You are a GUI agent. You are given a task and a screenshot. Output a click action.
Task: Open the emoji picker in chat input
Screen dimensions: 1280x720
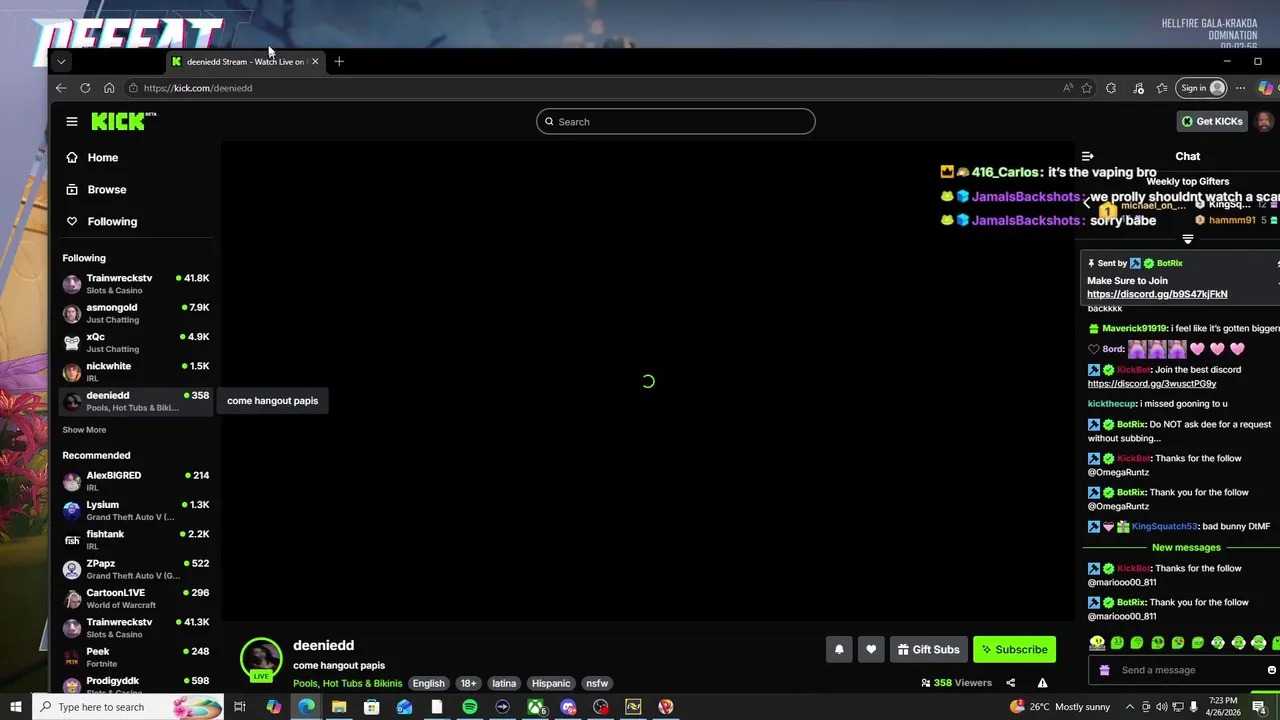click(x=1272, y=670)
